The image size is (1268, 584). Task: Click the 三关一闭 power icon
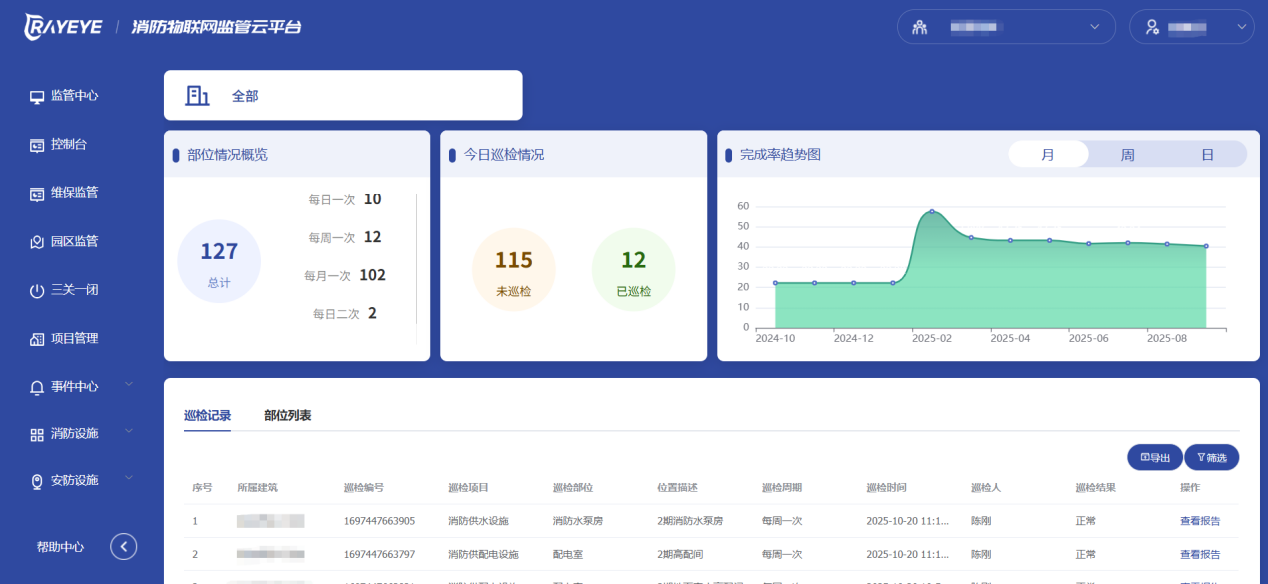click(x=37, y=291)
